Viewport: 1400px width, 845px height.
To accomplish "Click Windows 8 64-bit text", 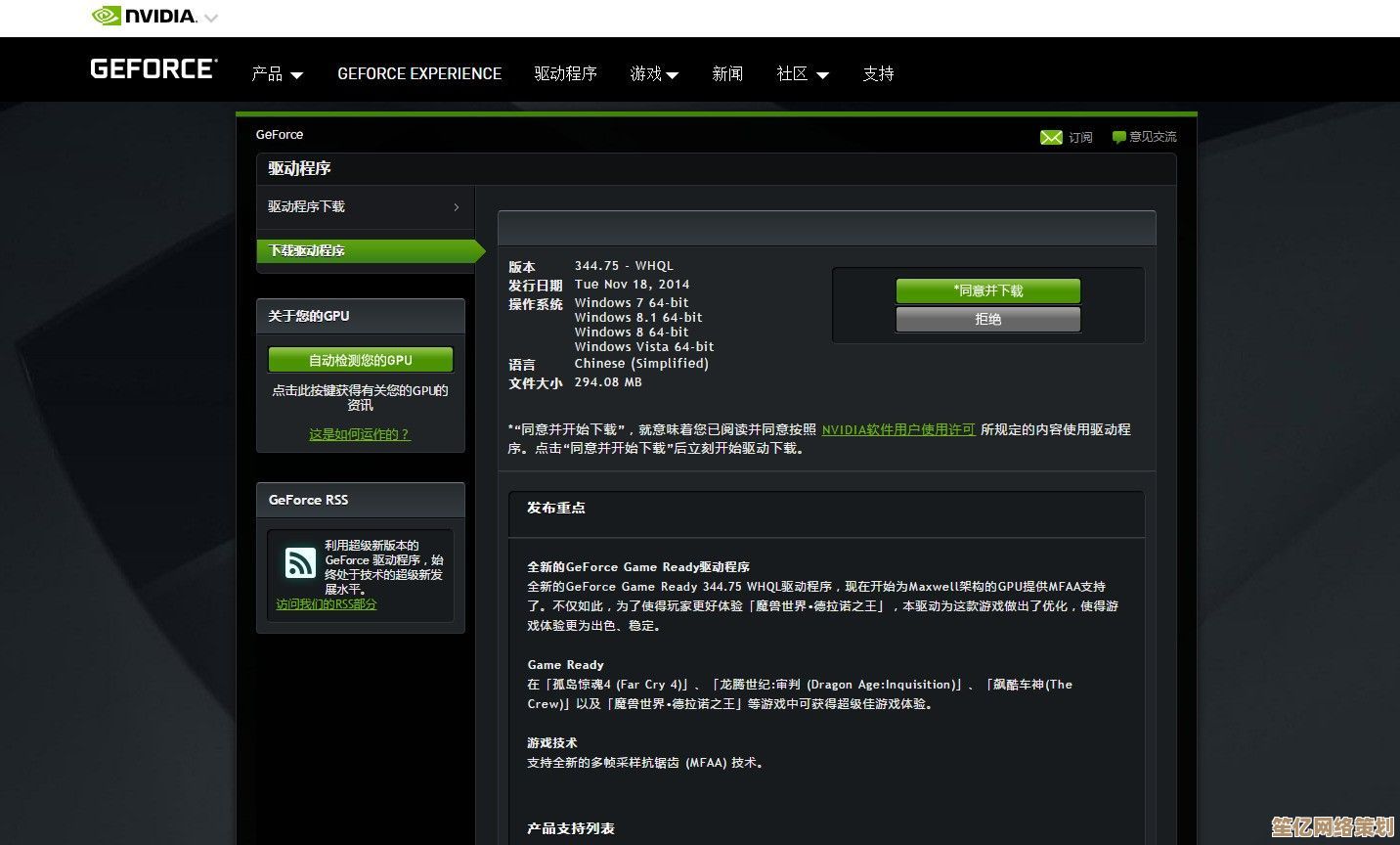I will 632,333.
